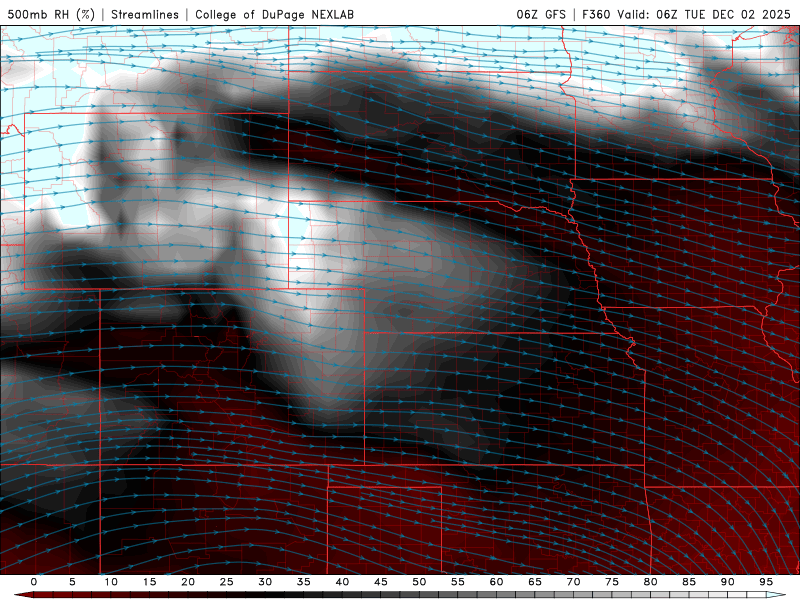
Task: Click the '500mb RH (%)' title text
Action: tap(51, 14)
